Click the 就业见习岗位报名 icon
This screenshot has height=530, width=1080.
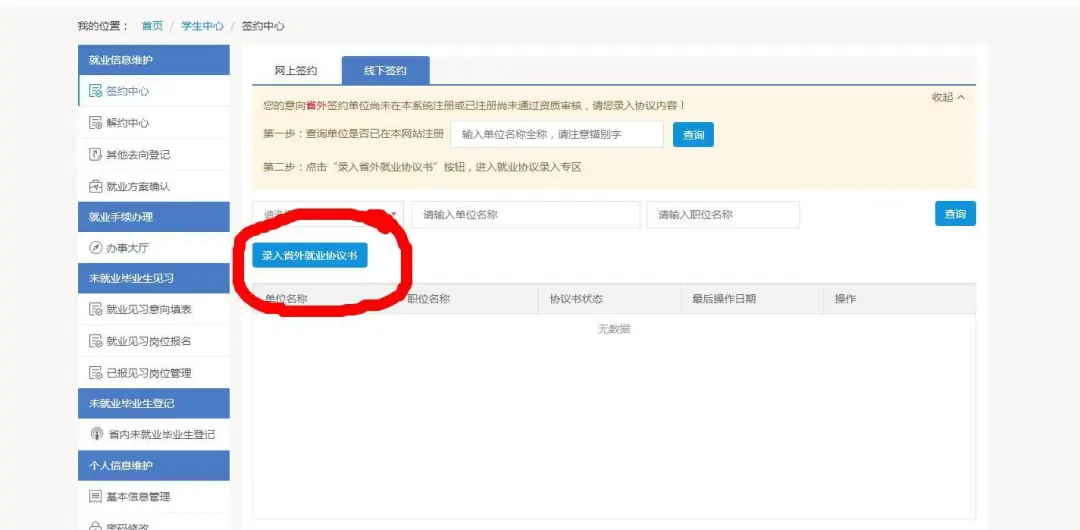(x=96, y=342)
